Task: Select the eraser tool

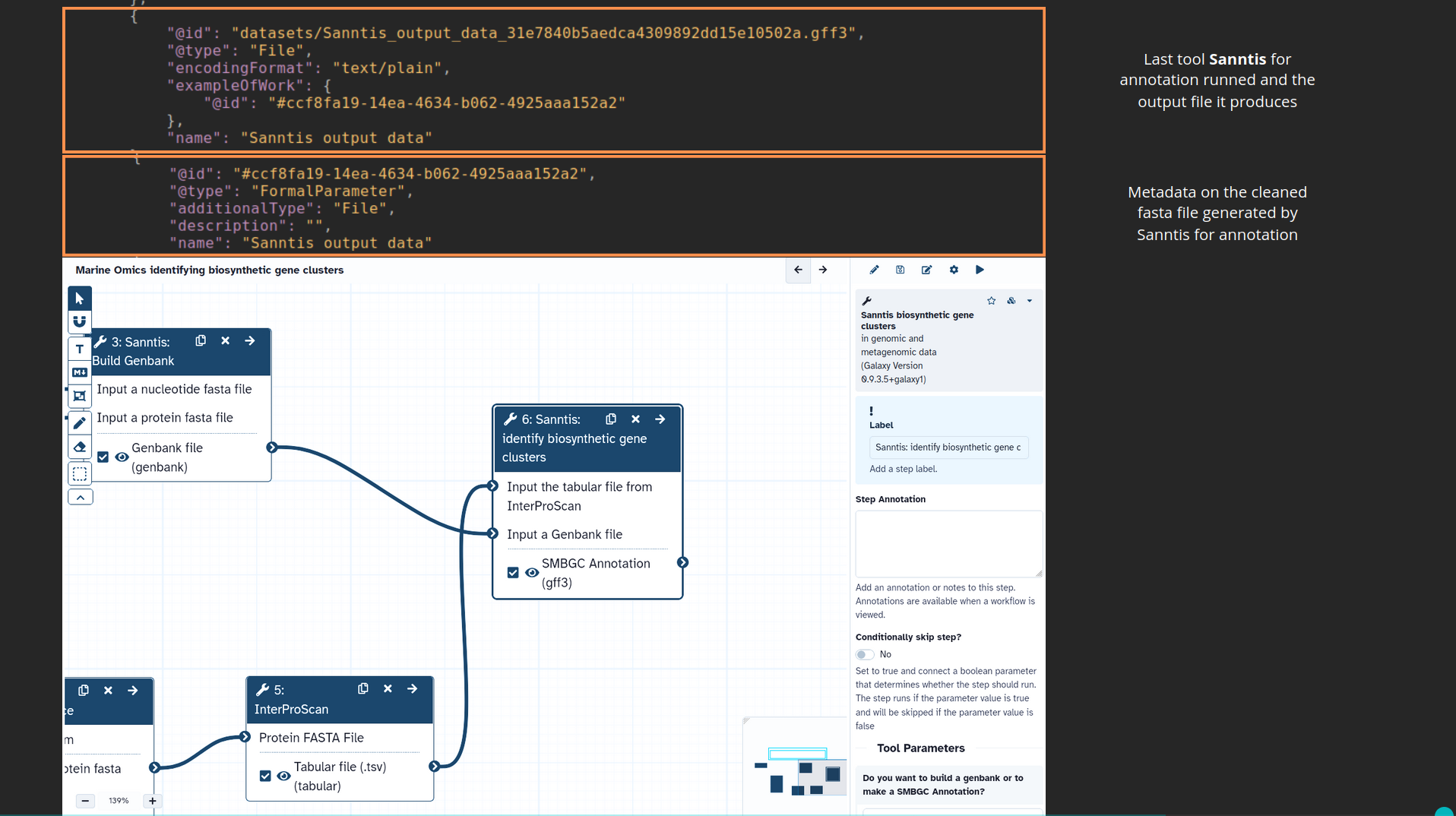Action: pos(80,447)
